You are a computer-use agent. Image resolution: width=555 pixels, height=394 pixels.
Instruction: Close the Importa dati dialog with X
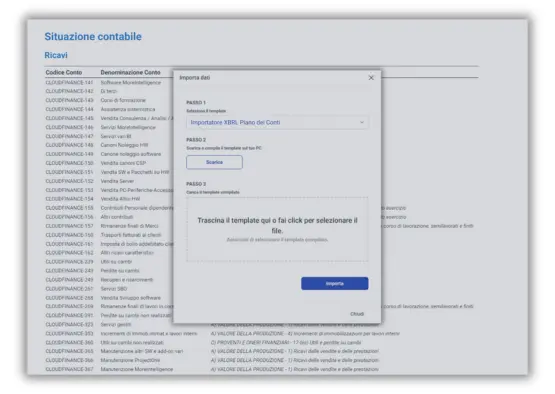[x=371, y=78]
